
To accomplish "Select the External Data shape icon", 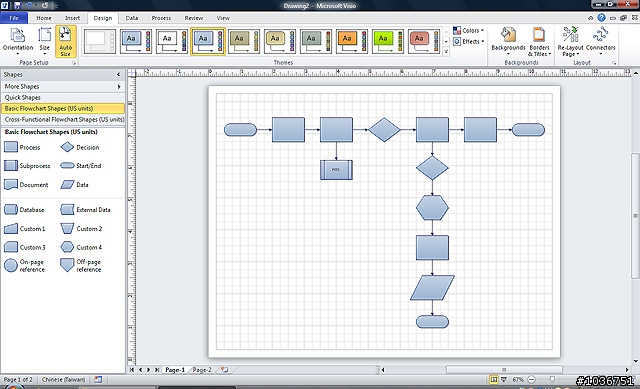I will [x=67, y=210].
